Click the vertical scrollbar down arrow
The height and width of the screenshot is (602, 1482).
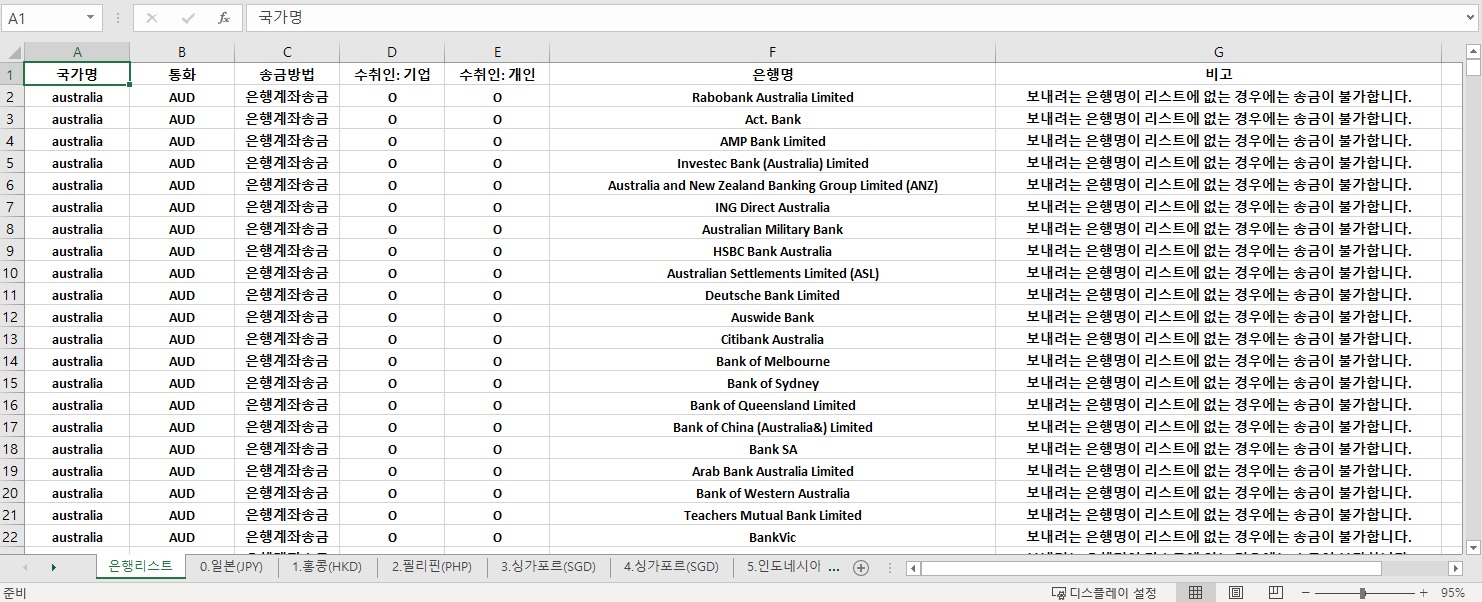1473,547
